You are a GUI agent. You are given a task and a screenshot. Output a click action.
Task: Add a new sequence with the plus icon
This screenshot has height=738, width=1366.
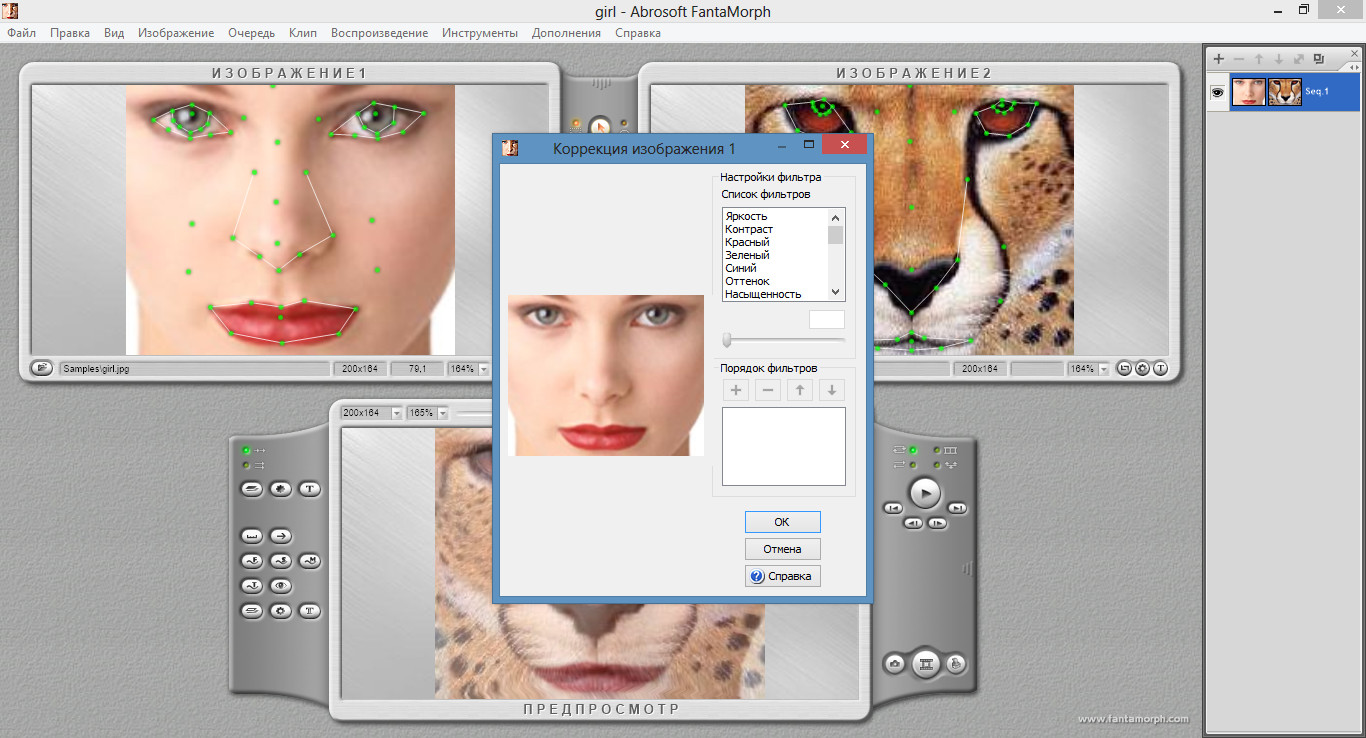[1218, 59]
